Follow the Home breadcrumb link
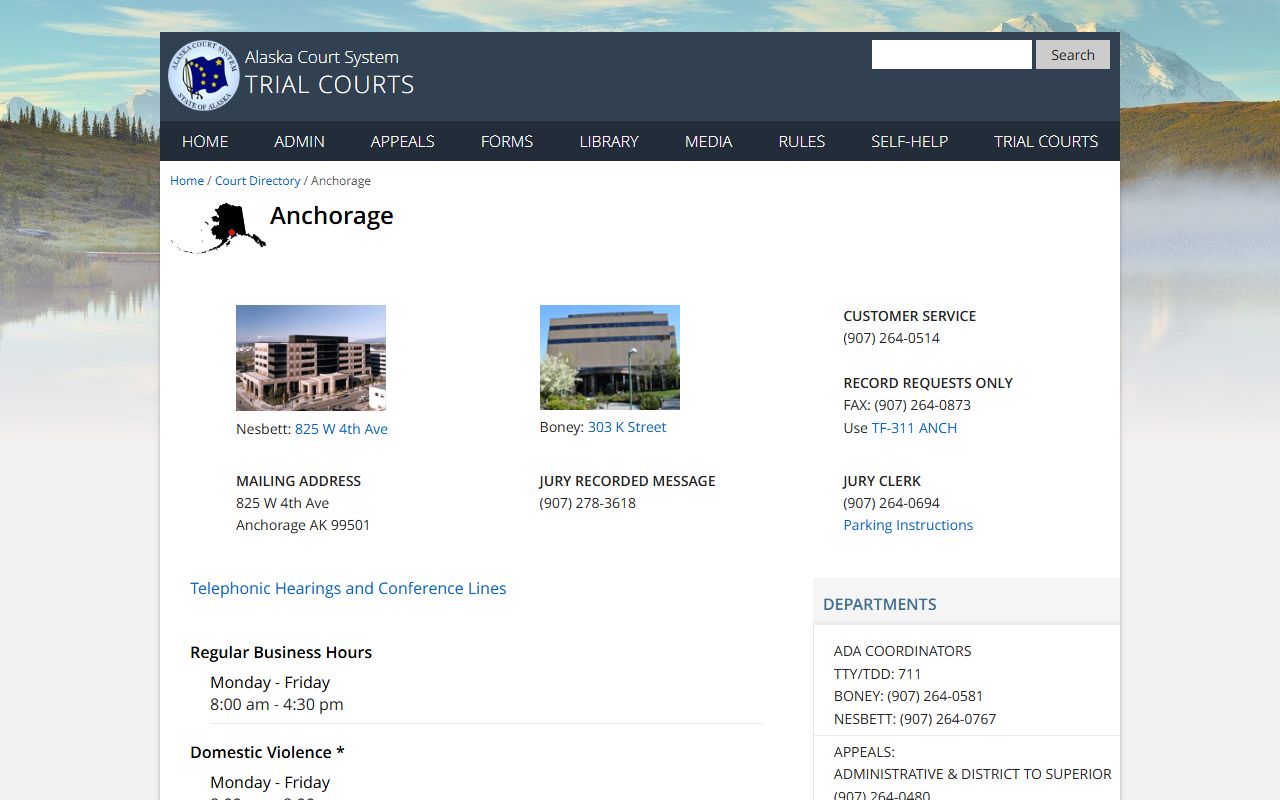The width and height of the screenshot is (1280, 800). [x=187, y=181]
